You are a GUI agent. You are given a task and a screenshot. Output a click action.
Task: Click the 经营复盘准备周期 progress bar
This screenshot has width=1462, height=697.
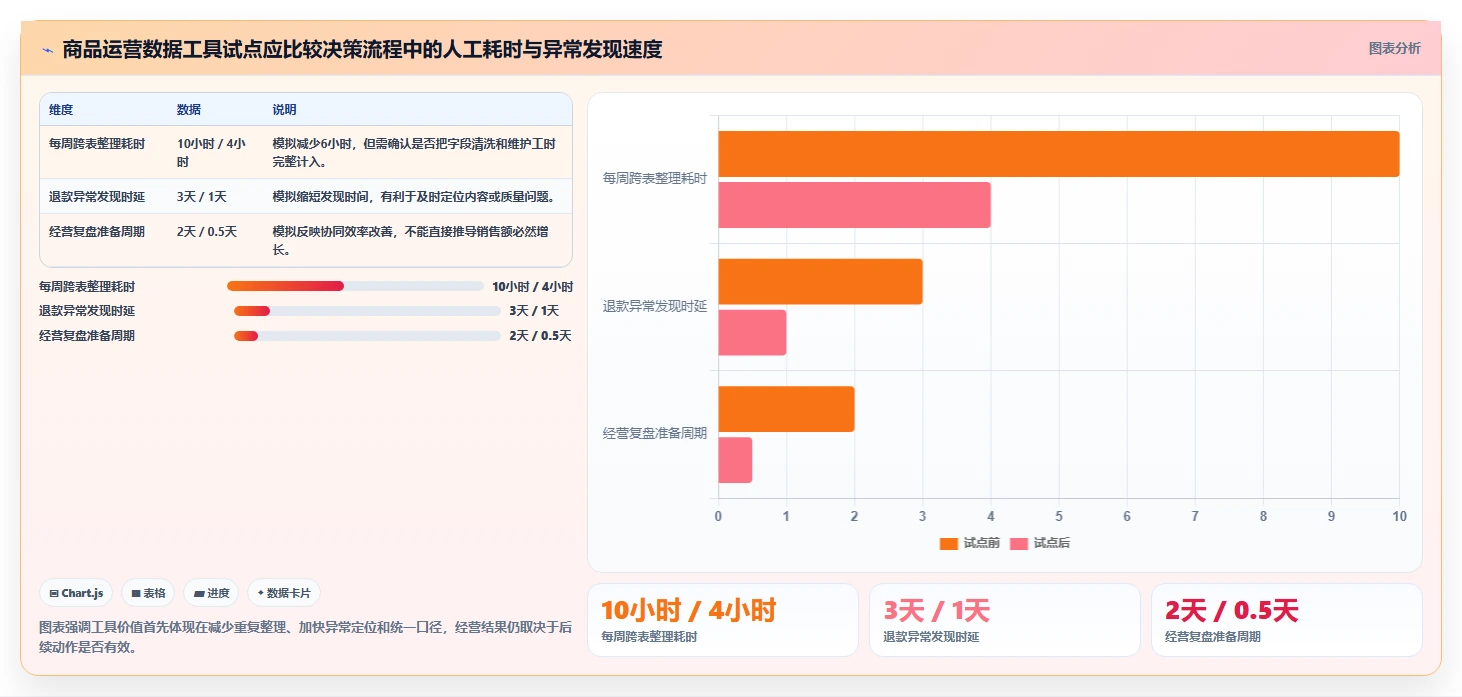(x=367, y=336)
